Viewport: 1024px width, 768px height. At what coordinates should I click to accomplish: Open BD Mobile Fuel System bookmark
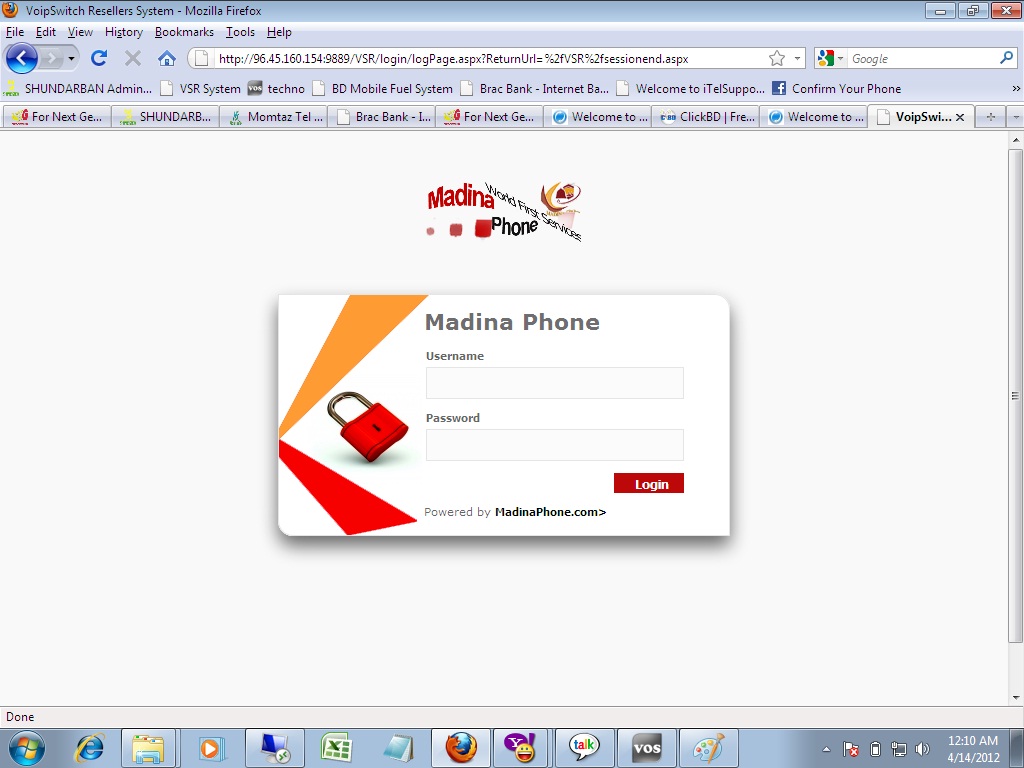point(383,88)
